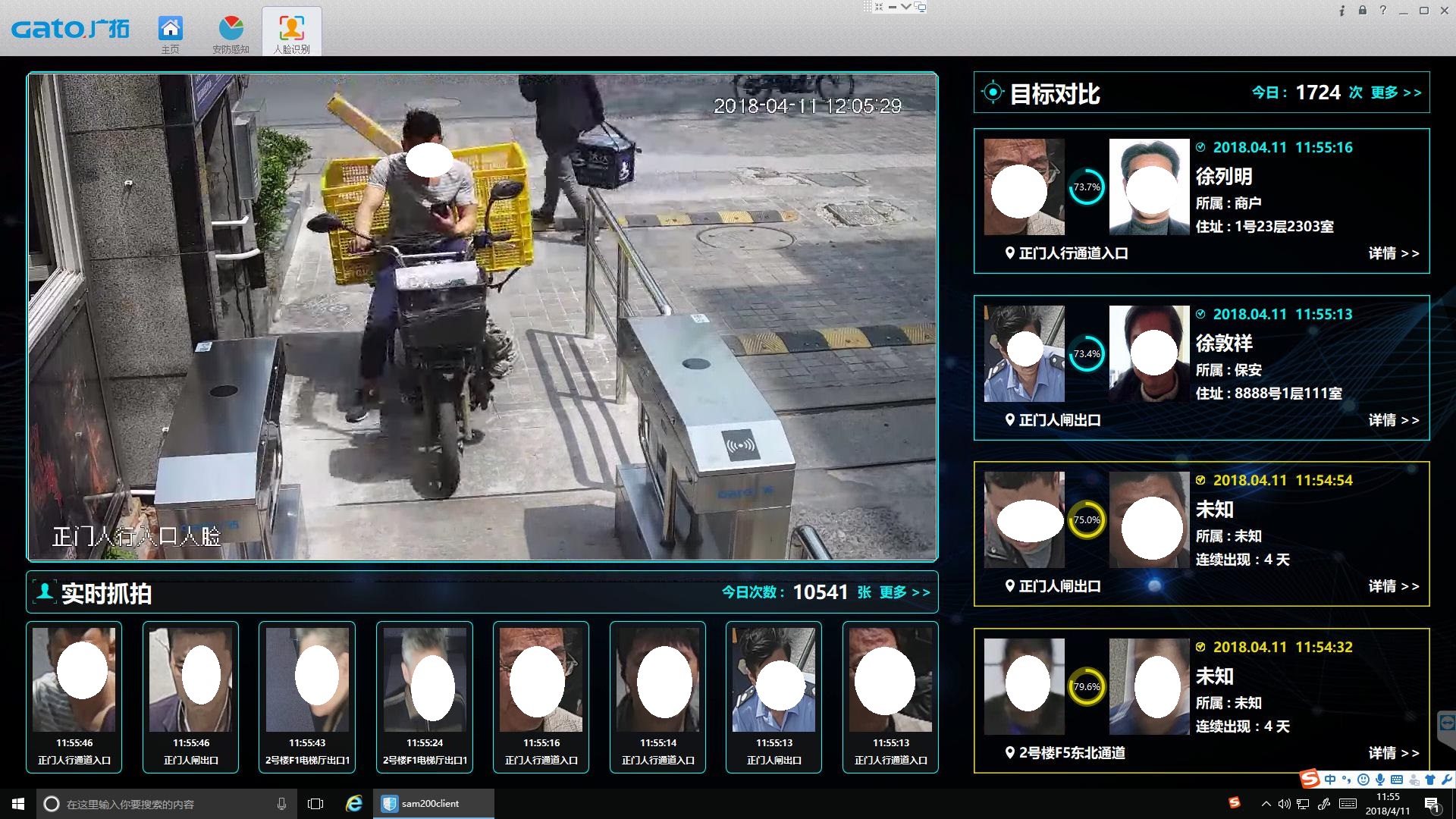Open the 主页 home icon
The width and height of the screenshot is (1456, 819).
click(x=170, y=30)
